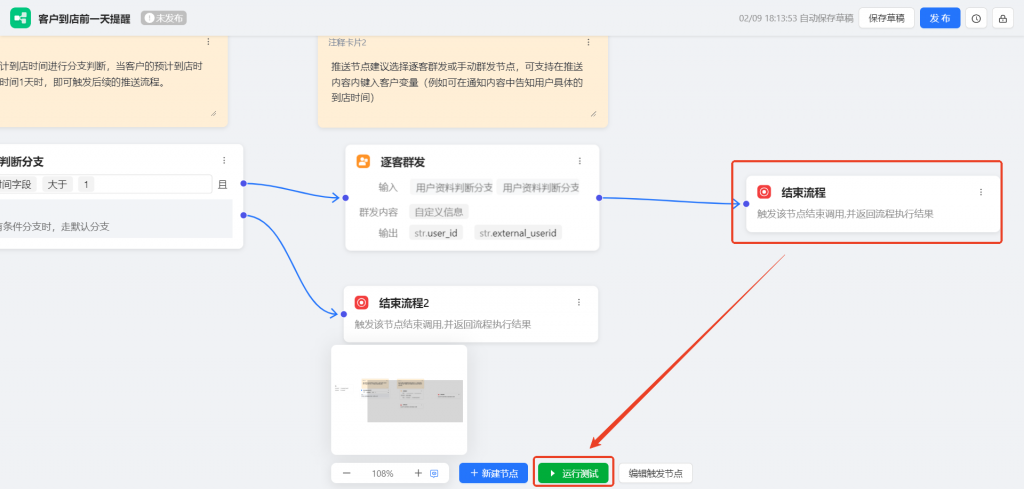Click the 结束流程2 input connection port

click(344, 314)
